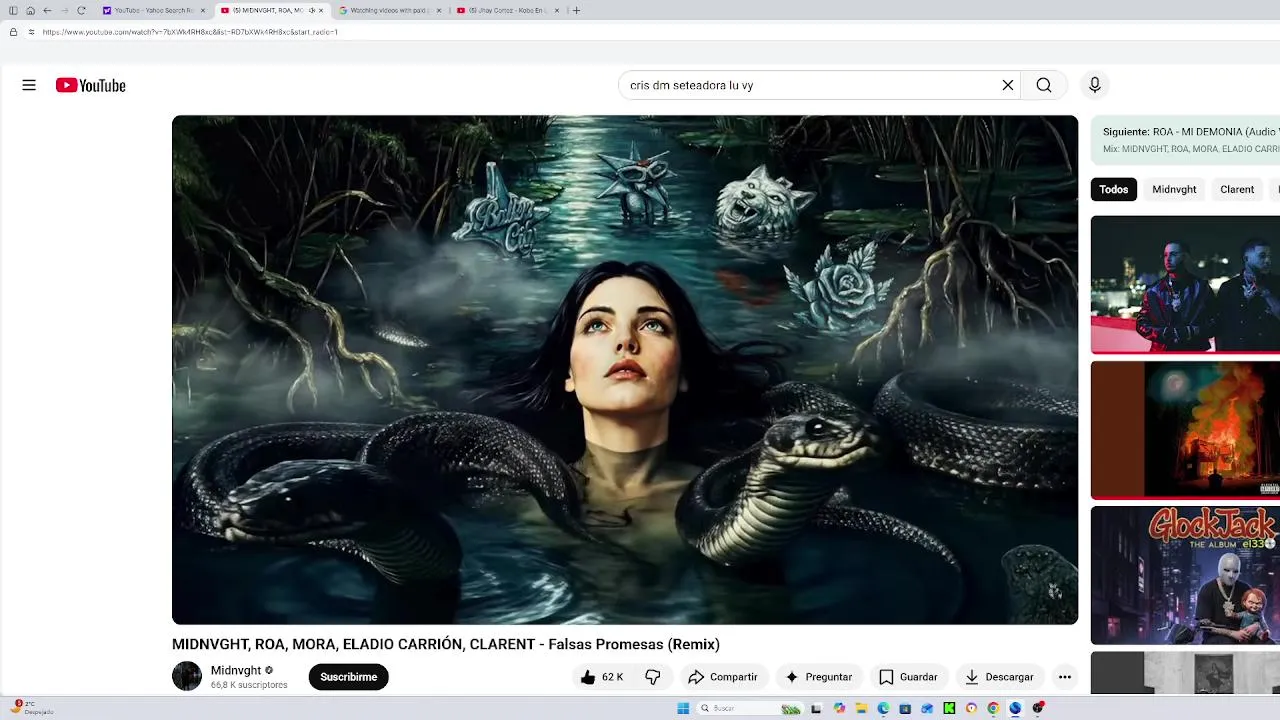The height and width of the screenshot is (720, 1280).
Task: Open the burning house thumbnail video
Action: coord(1185,430)
